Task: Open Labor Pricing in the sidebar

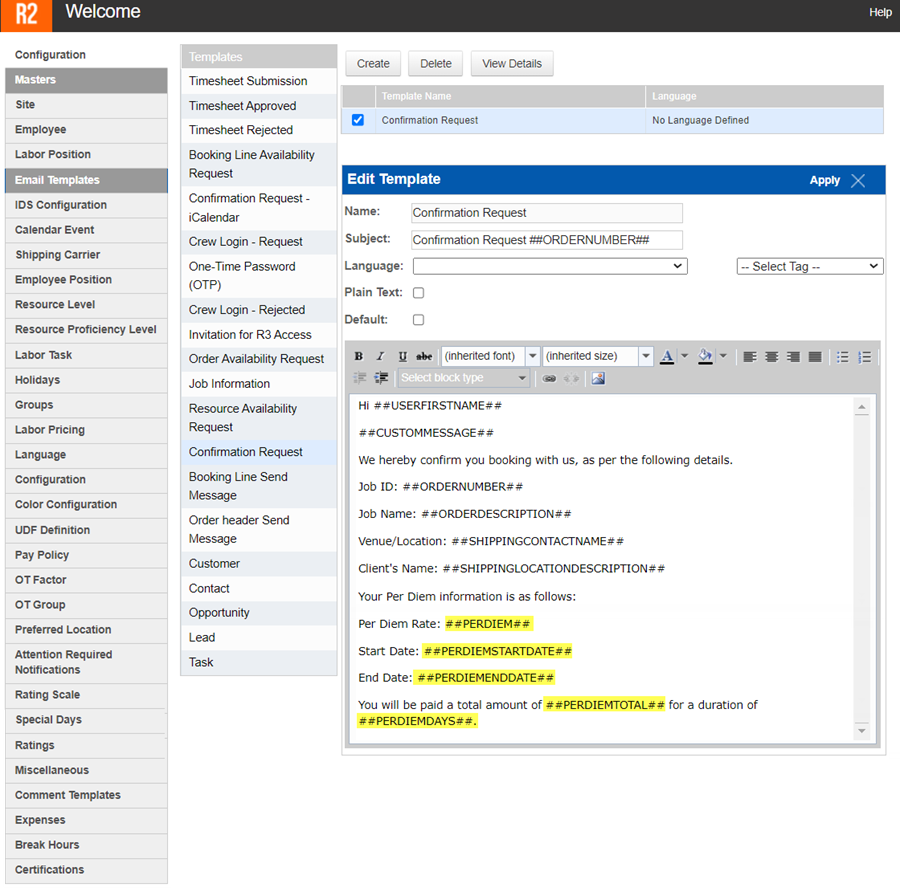Action: [x=50, y=430]
